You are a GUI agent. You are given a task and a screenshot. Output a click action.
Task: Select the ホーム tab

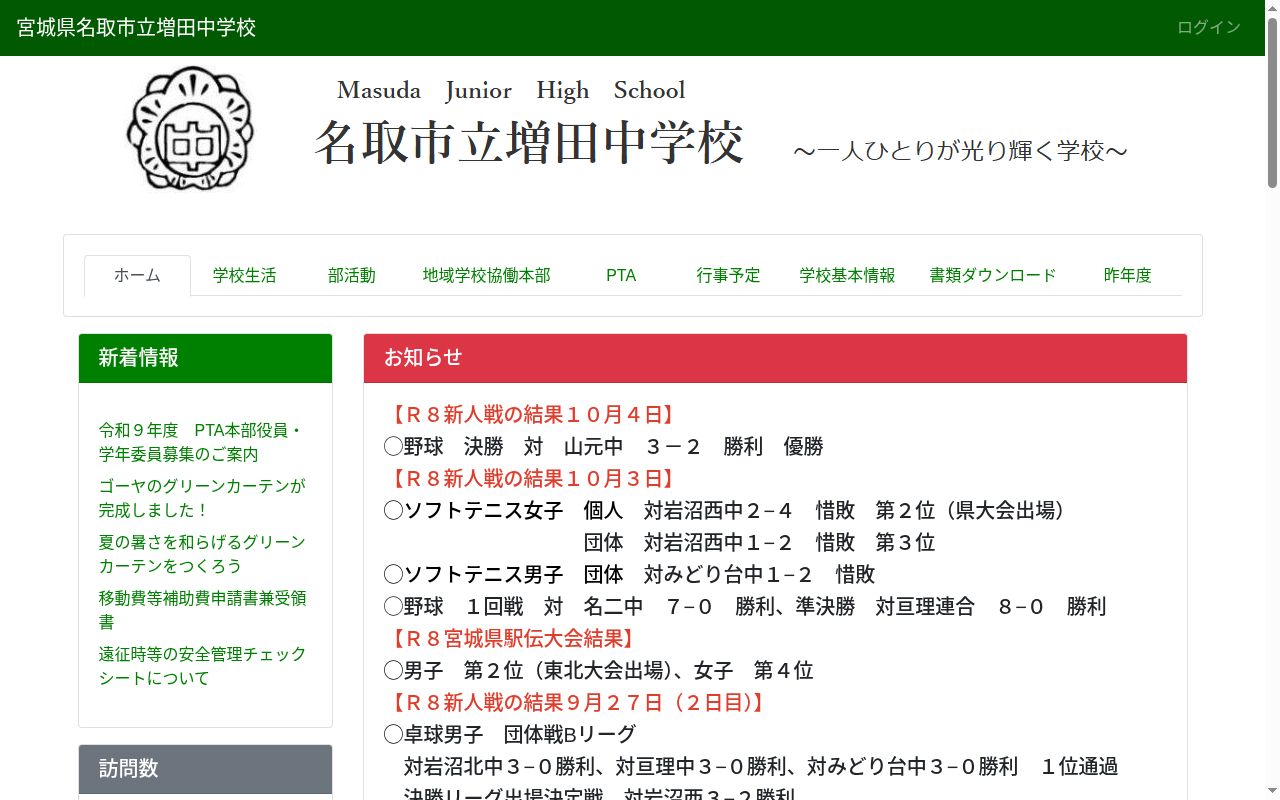point(137,275)
